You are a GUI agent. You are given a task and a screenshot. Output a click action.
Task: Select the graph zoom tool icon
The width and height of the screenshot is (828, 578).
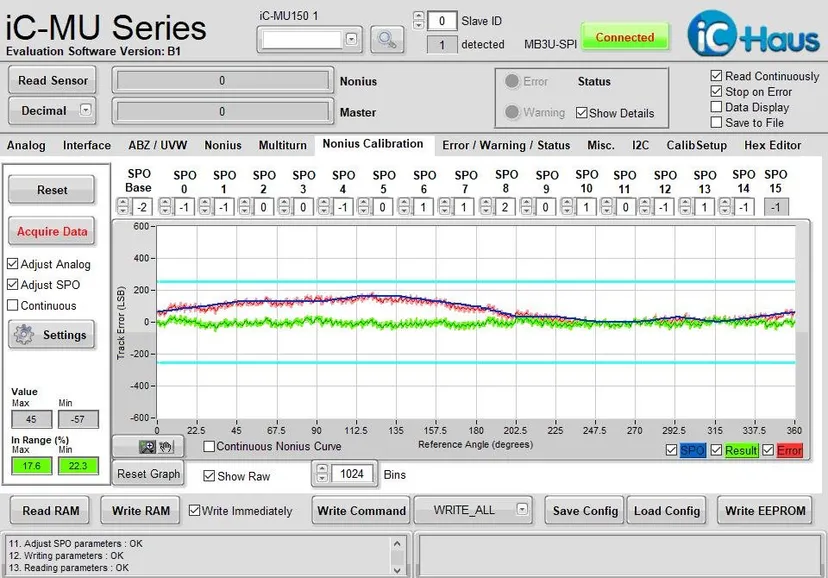click(x=147, y=447)
